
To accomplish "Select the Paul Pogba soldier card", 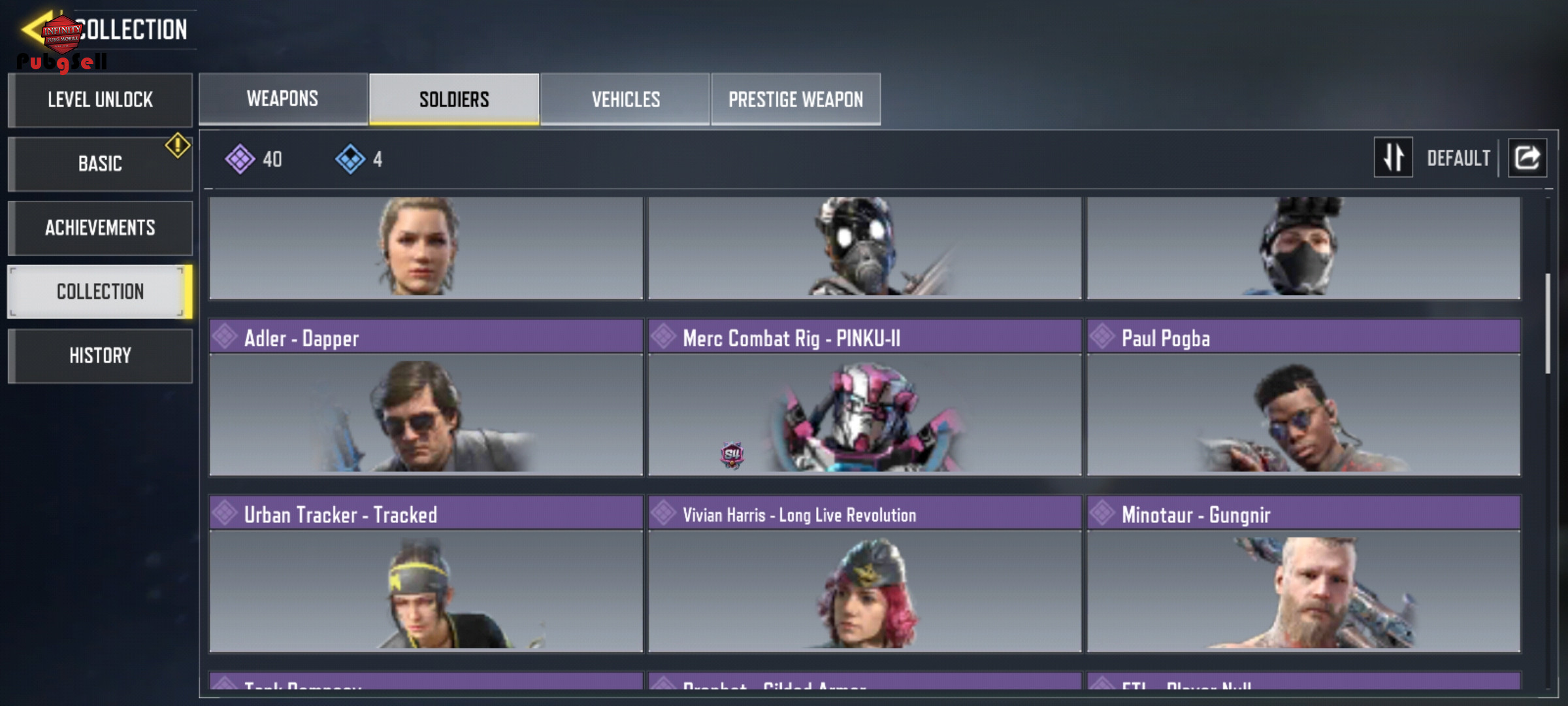I will (1303, 397).
